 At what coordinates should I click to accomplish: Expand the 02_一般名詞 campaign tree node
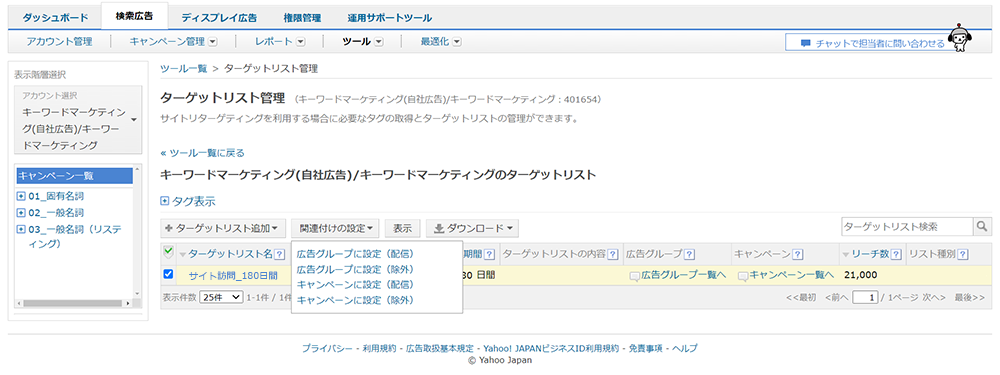click(x=21, y=212)
